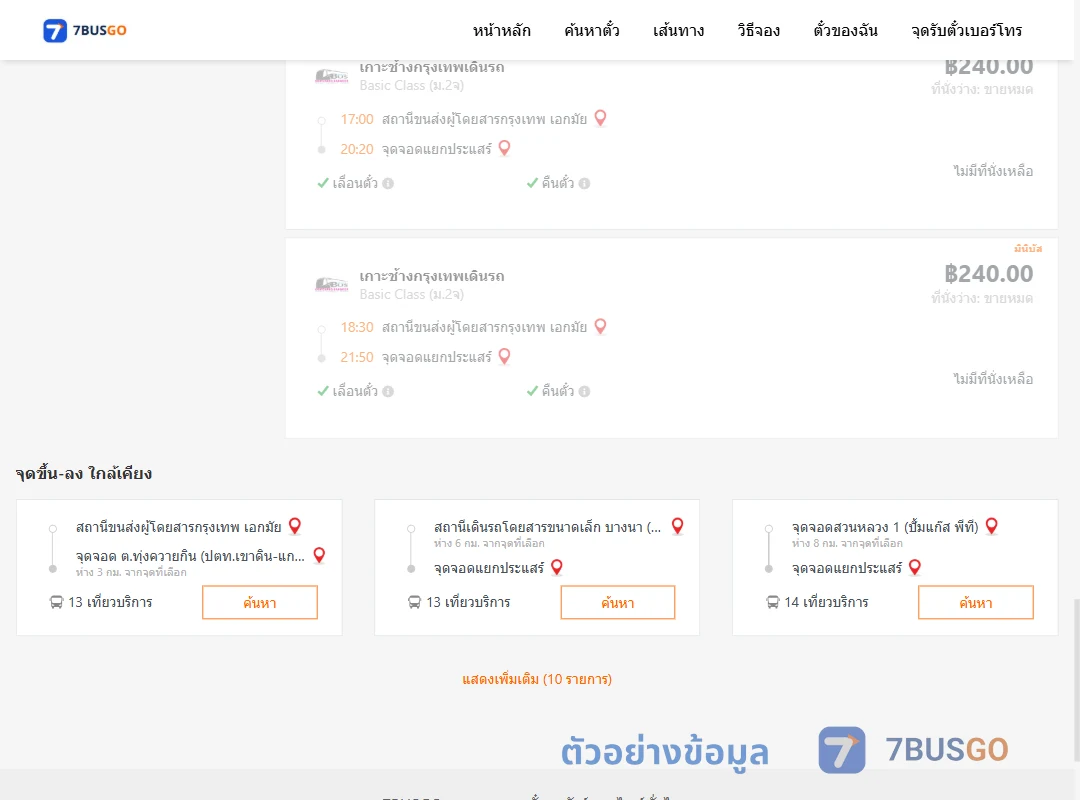Click map pin beside 18:30 เอกมัย station

(x=601, y=326)
